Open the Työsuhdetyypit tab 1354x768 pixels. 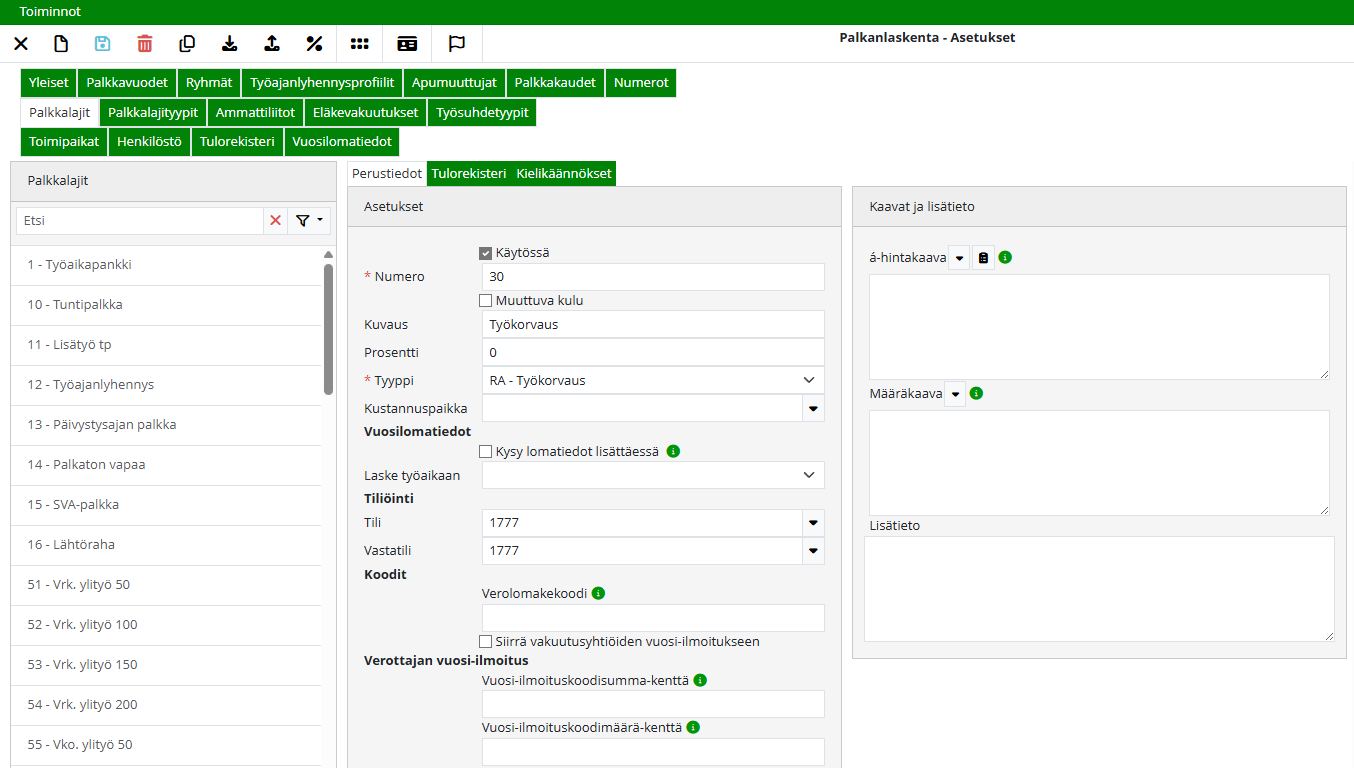(x=482, y=112)
